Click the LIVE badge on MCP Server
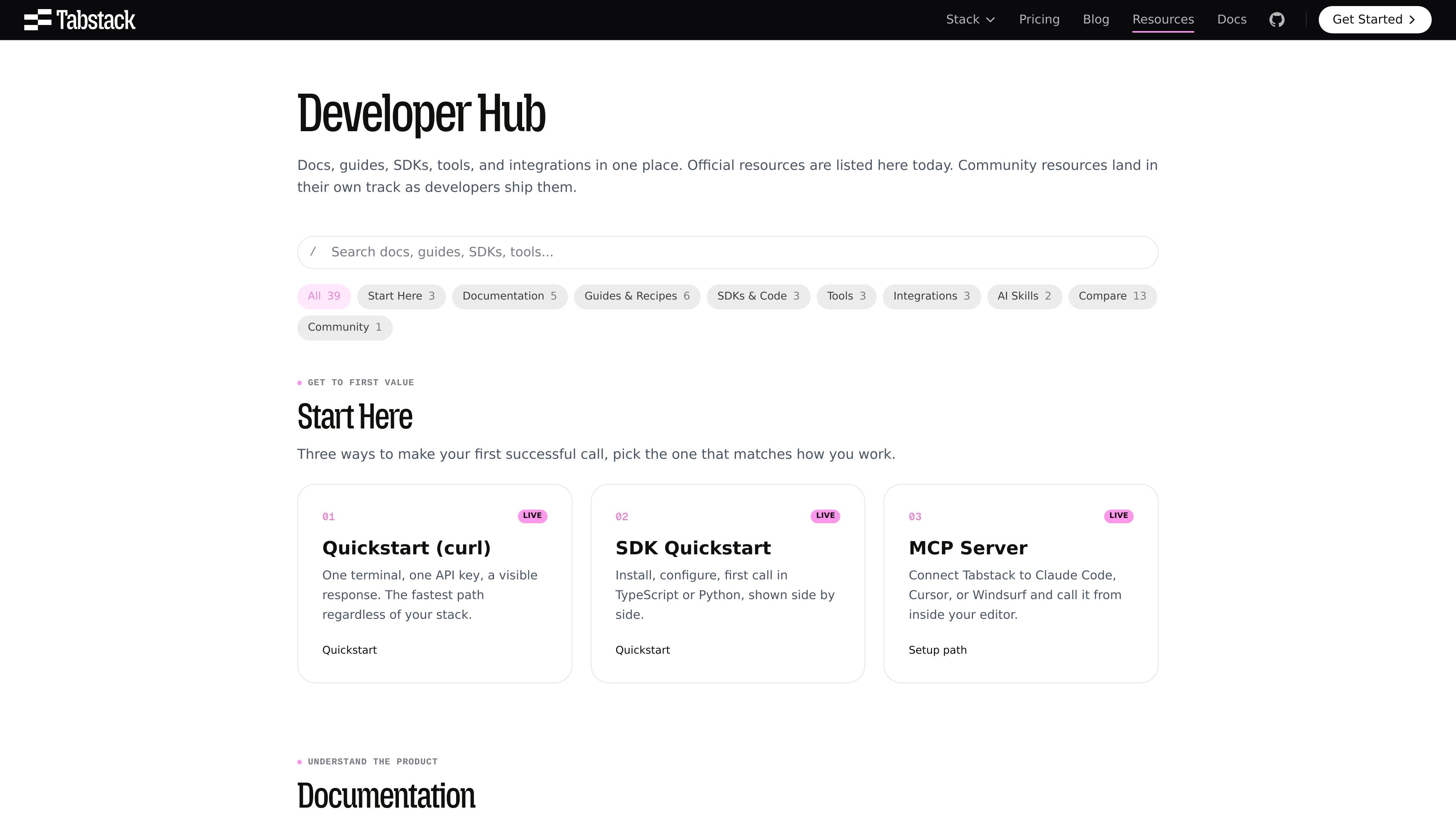 pos(1118,516)
